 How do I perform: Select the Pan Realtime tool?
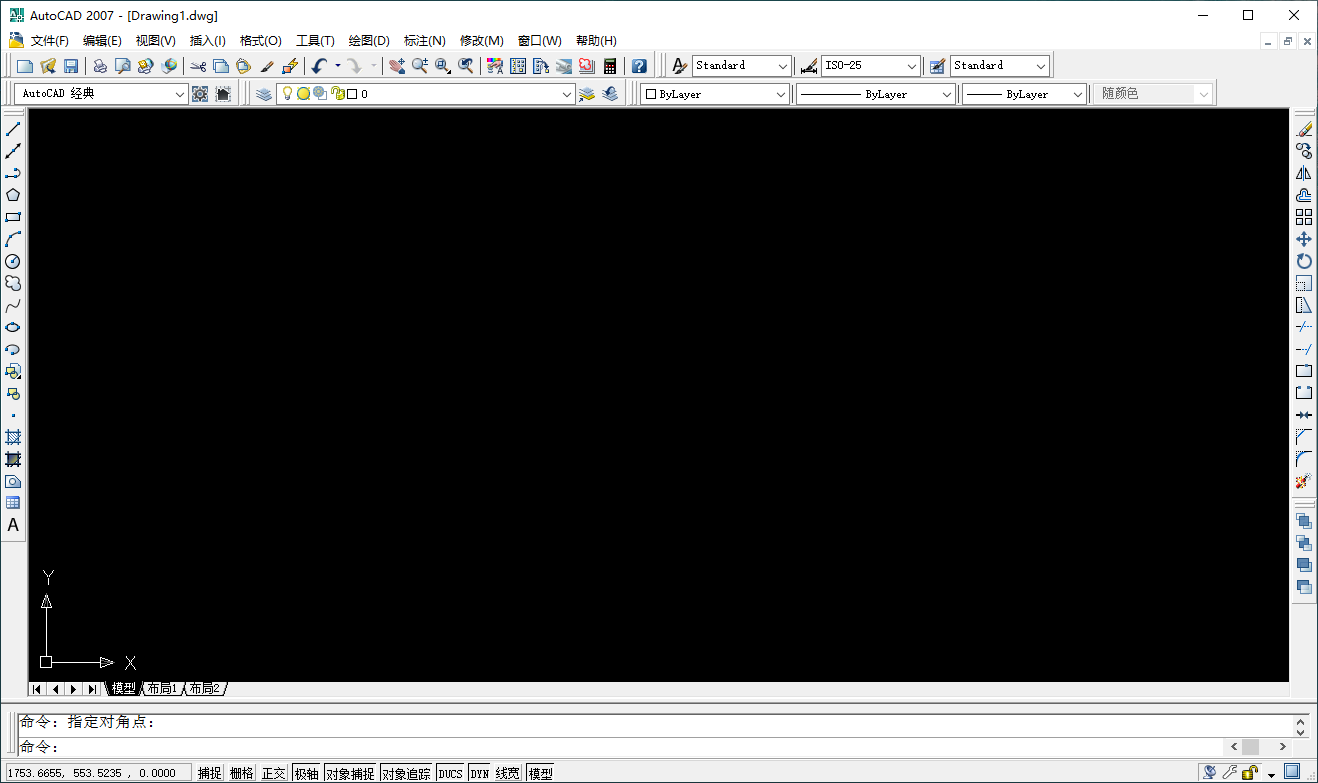pos(396,65)
